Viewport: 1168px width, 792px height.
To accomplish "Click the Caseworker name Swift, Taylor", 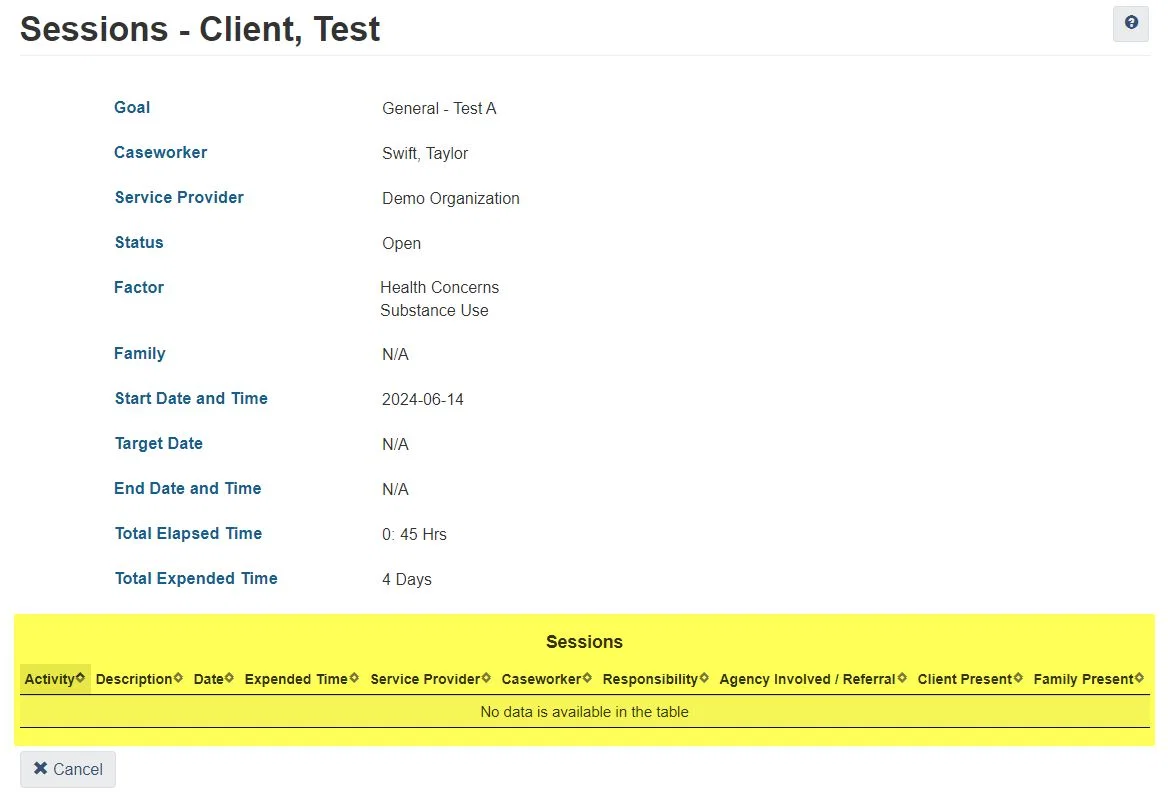I will pos(425,153).
